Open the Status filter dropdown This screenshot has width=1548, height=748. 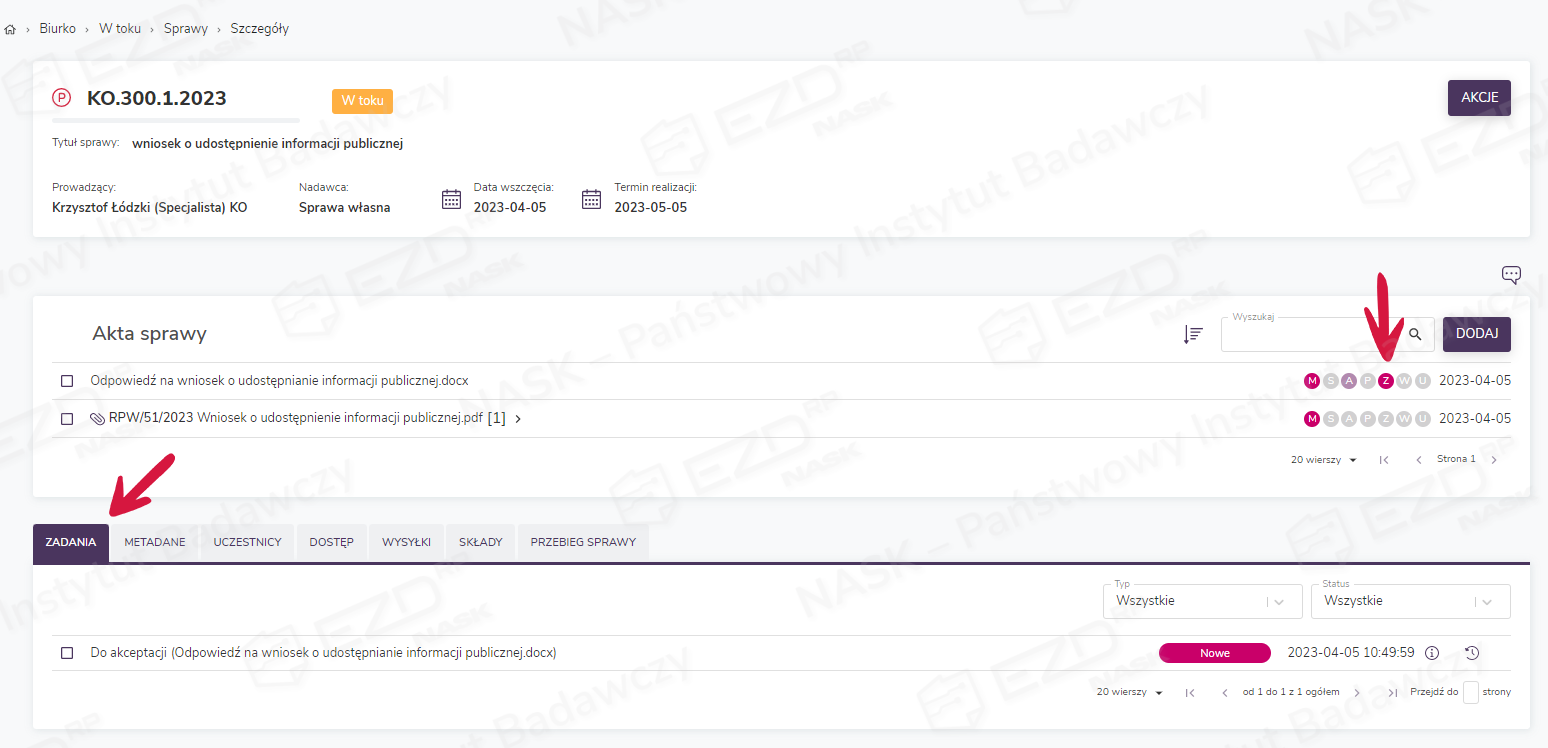pos(1410,601)
